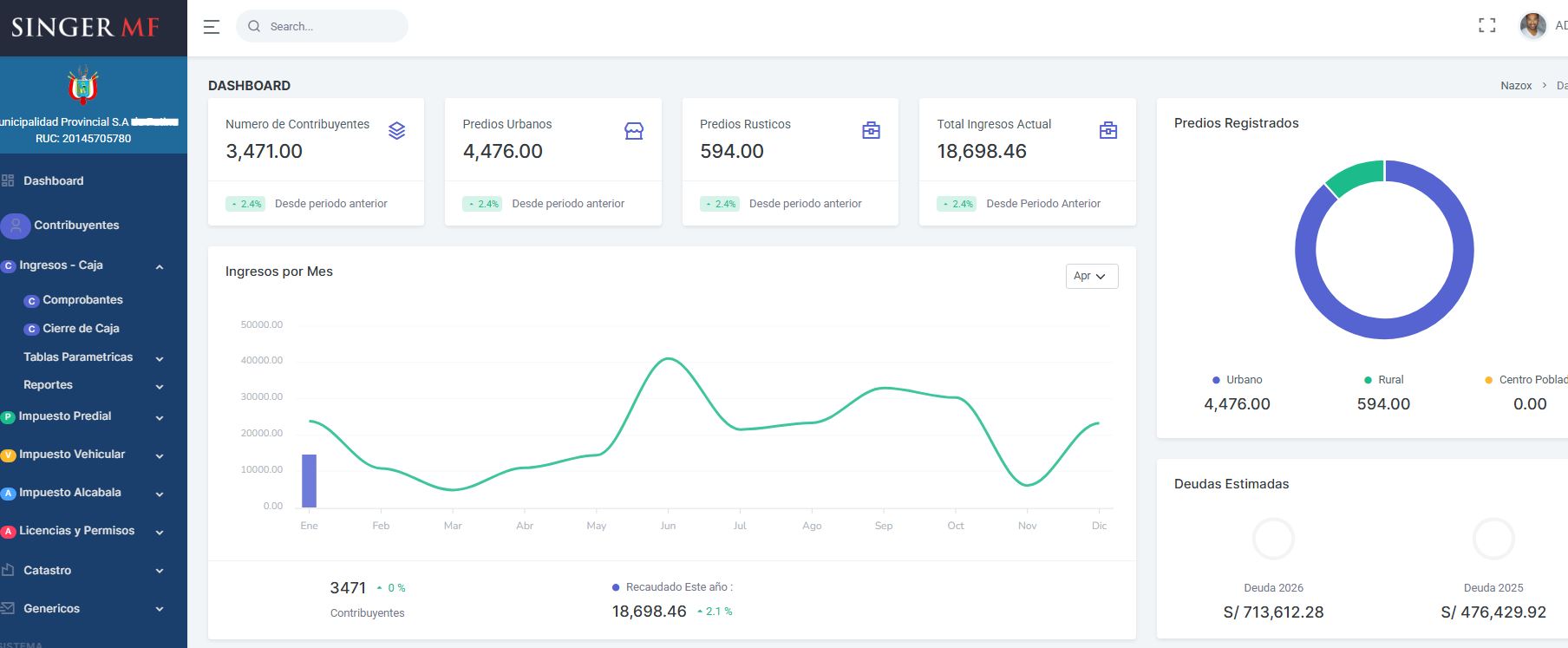1568x648 pixels.
Task: Click the briefcase icon on Predios Rusticos card
Action: click(x=871, y=131)
